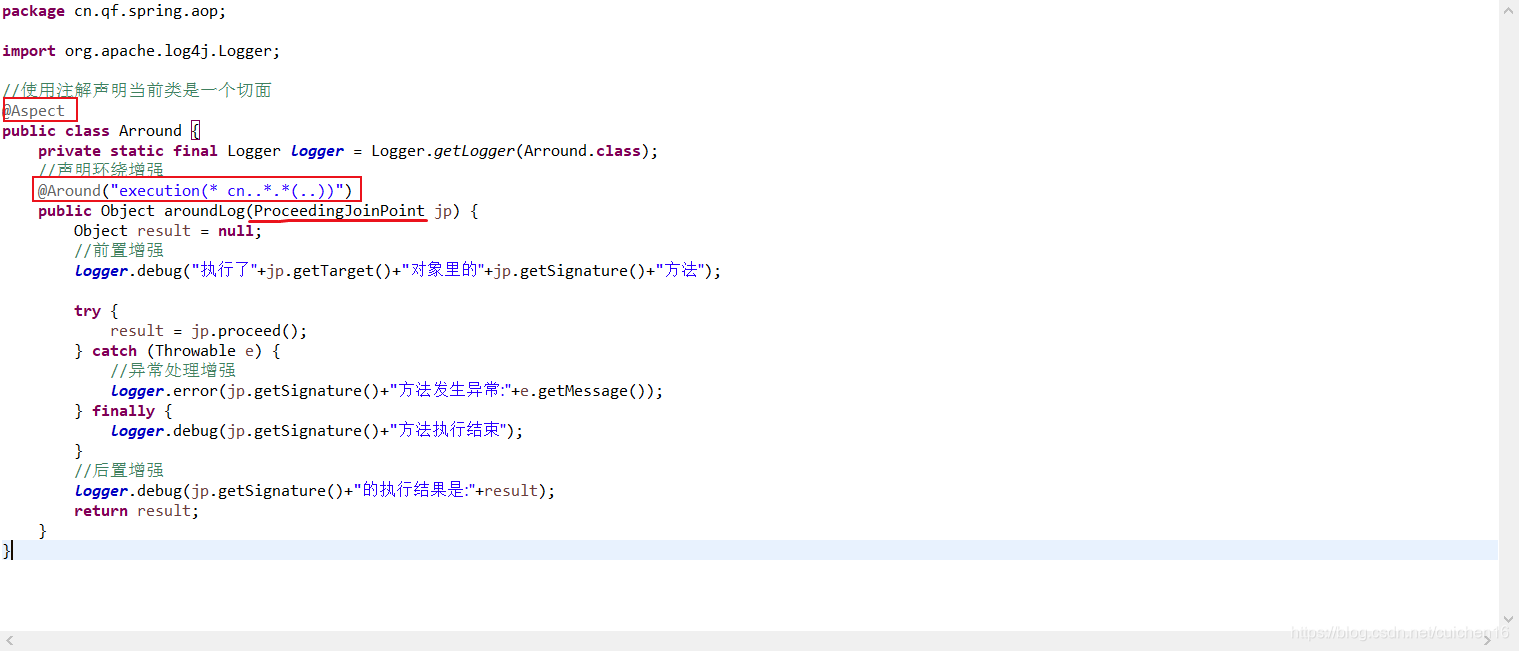Click the 'ProceedingJoinPoint' parameter type
The height and width of the screenshot is (651, 1519).
coord(339,211)
